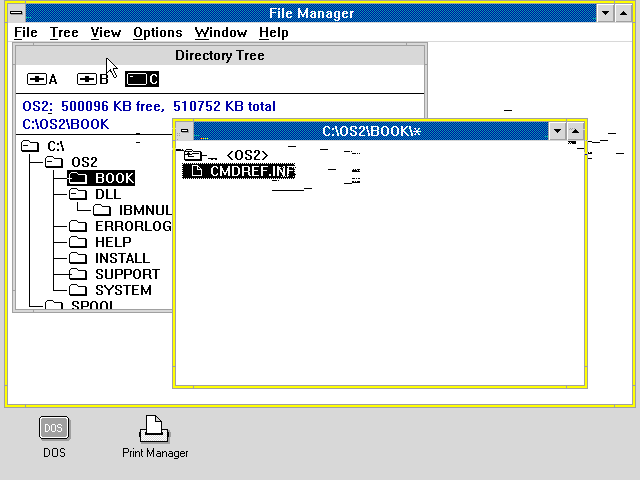Click the C:\ root folder icon
The width and height of the screenshot is (640, 480).
coord(30,146)
